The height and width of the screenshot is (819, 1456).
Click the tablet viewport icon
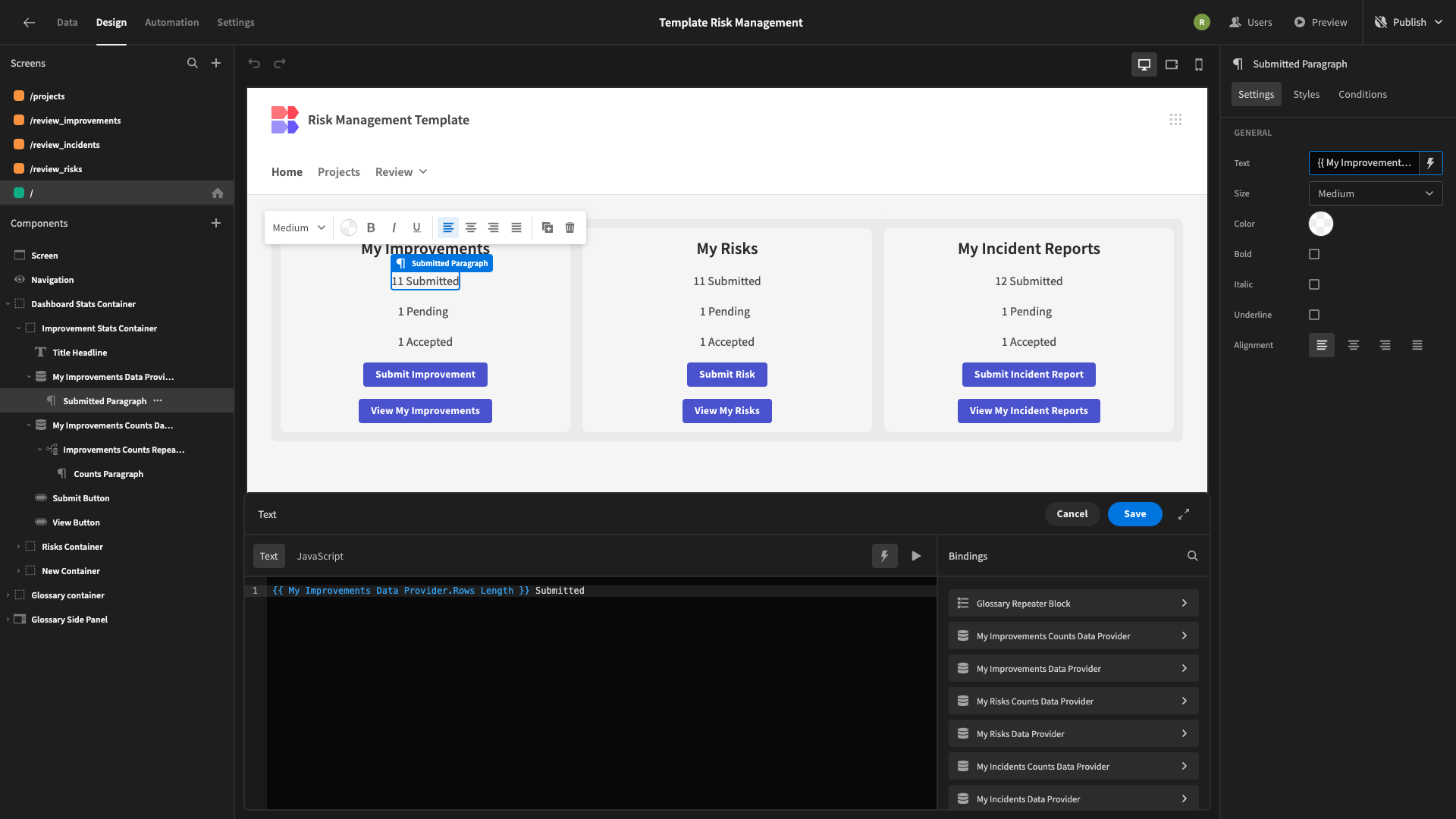1171,64
